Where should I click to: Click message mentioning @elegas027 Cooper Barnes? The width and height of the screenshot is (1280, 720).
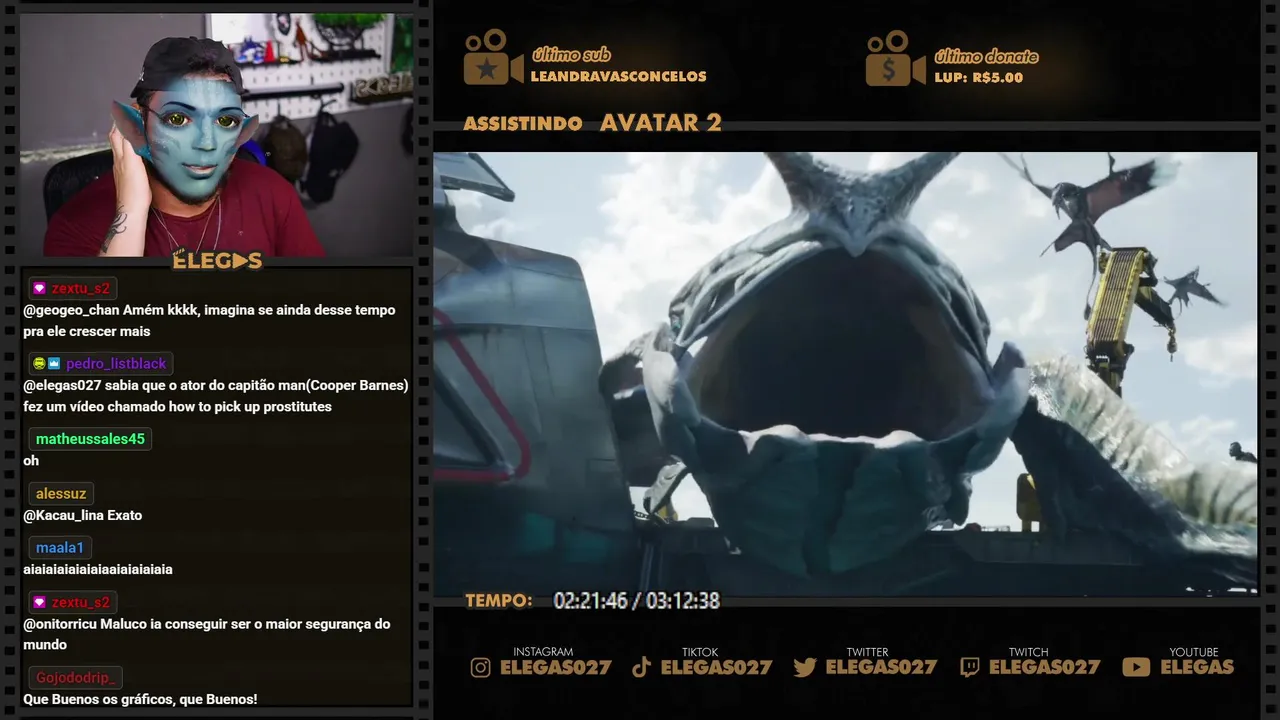tap(216, 395)
